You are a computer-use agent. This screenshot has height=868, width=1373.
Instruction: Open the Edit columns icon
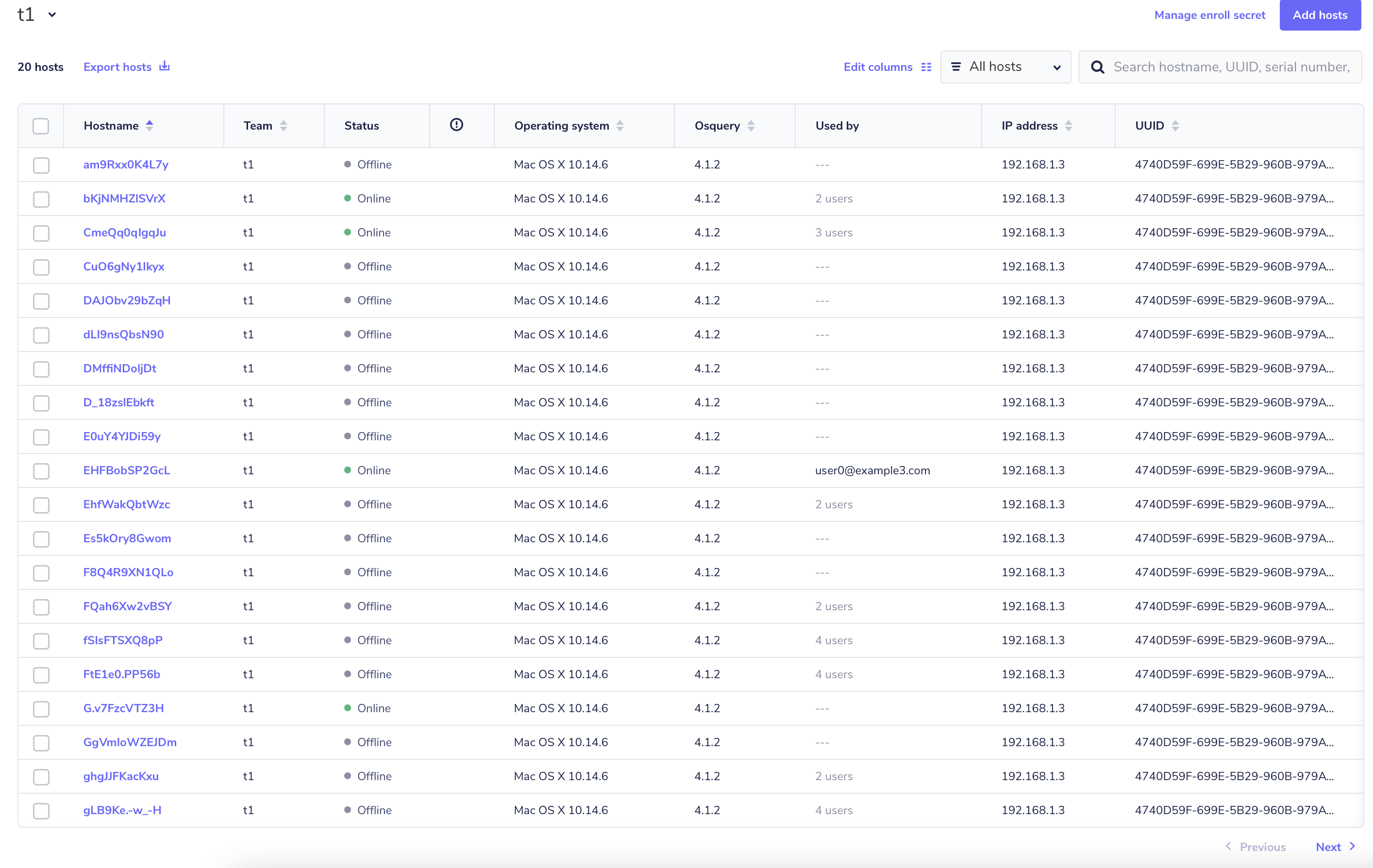pyautogui.click(x=926, y=67)
